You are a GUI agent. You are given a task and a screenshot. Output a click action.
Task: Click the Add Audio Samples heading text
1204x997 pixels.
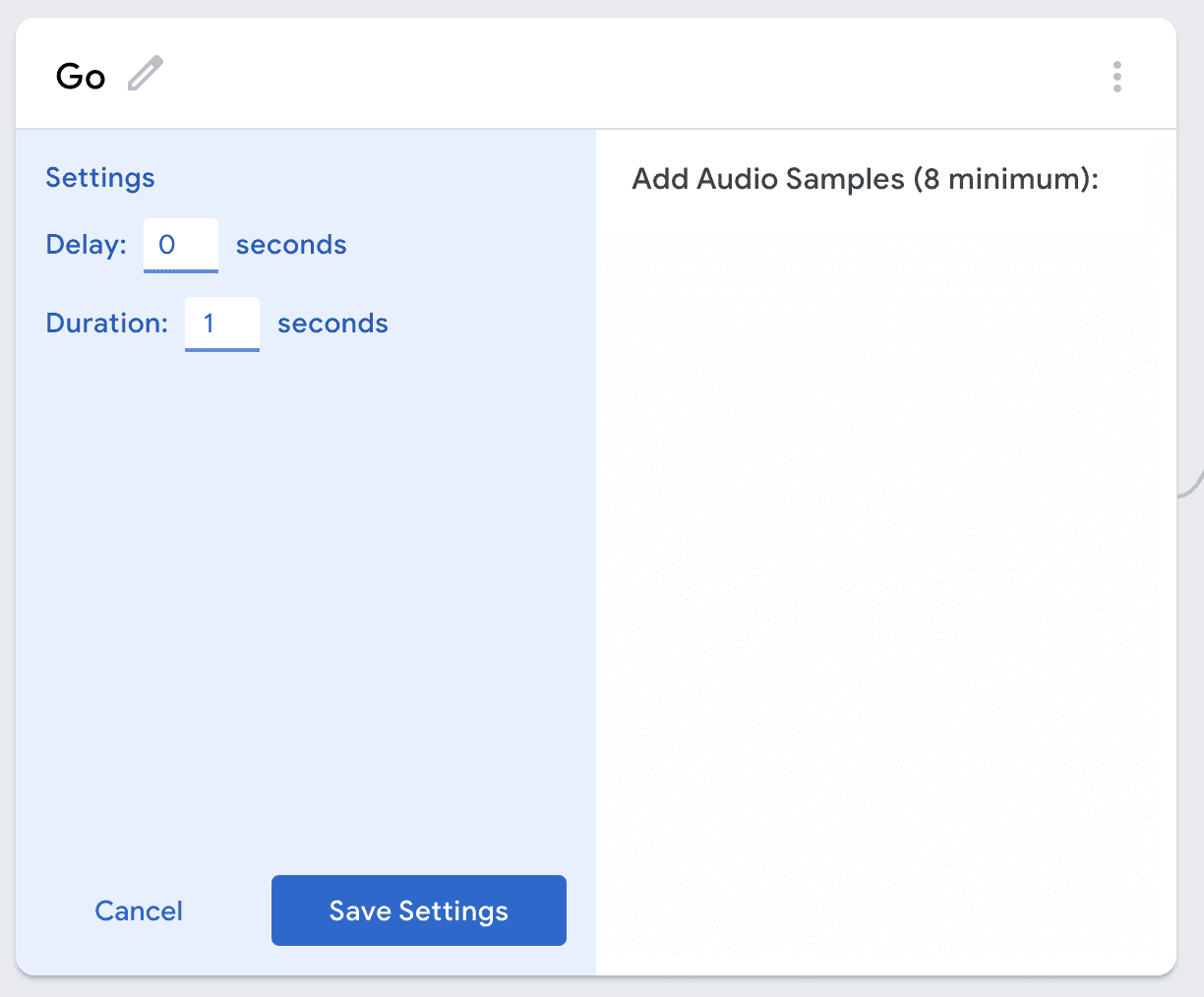(767, 179)
